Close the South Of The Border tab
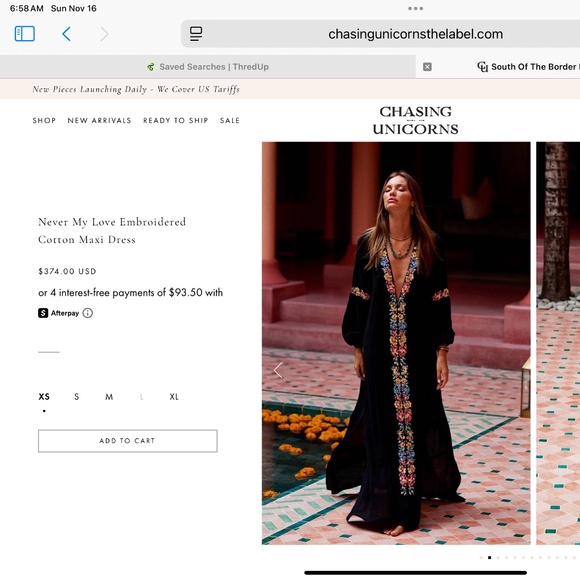The image size is (580, 580). (x=427, y=67)
